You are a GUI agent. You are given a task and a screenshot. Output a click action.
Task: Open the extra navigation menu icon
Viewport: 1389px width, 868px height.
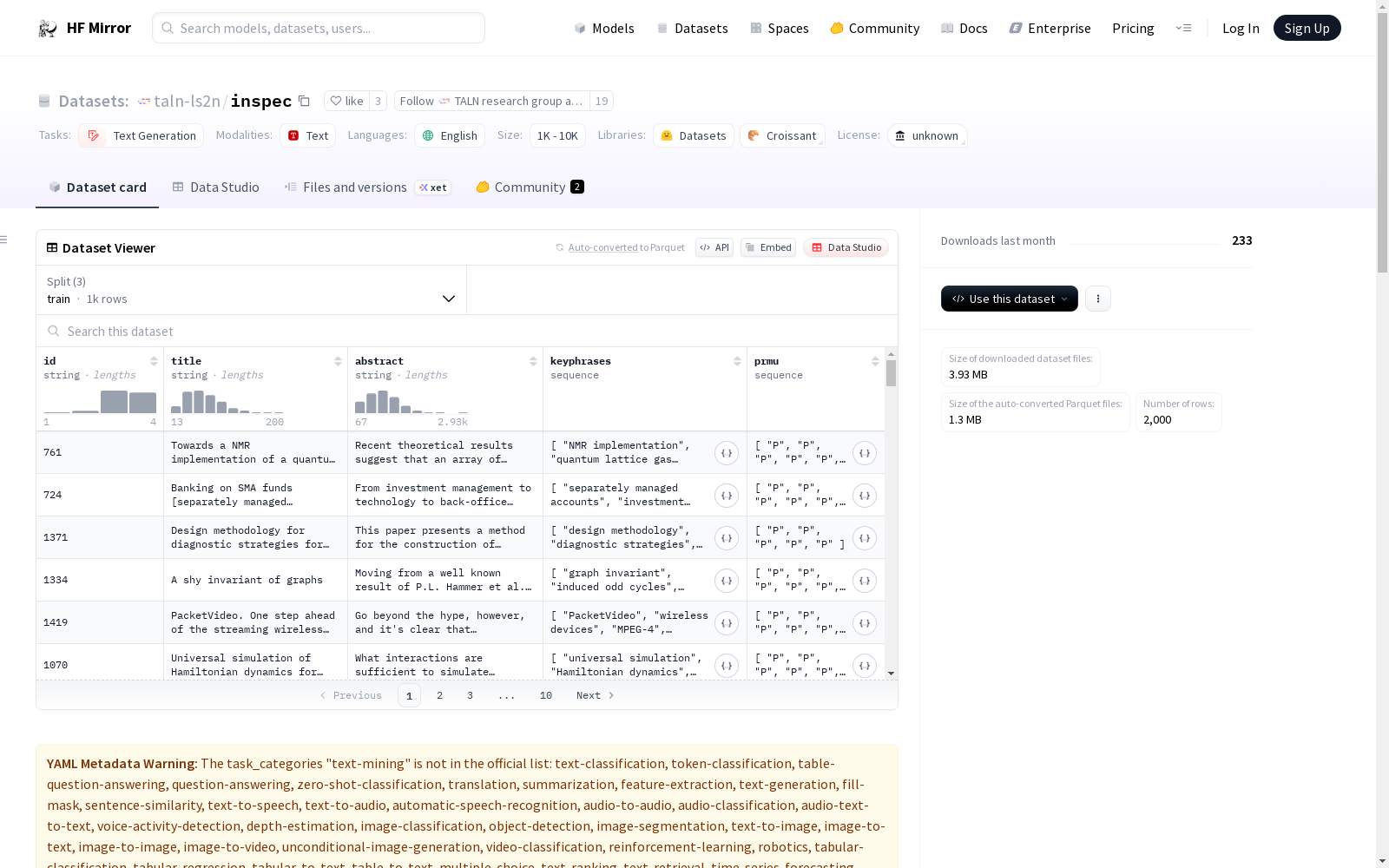coord(1183,28)
